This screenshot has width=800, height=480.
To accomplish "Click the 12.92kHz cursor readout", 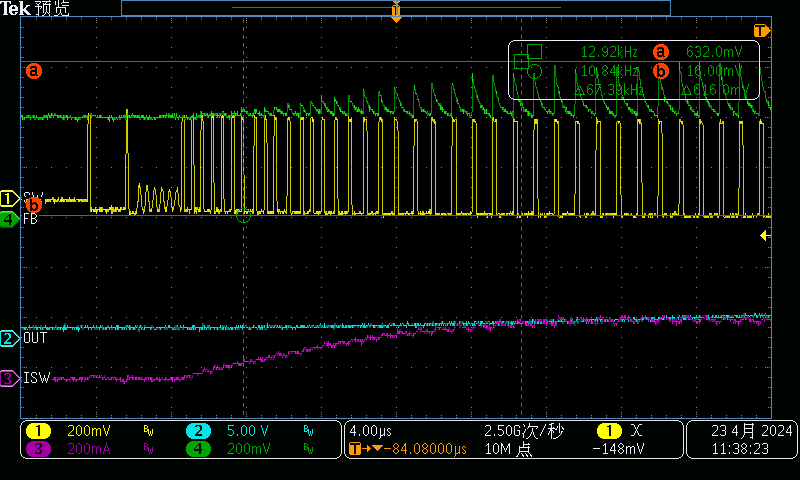I will tap(609, 52).
